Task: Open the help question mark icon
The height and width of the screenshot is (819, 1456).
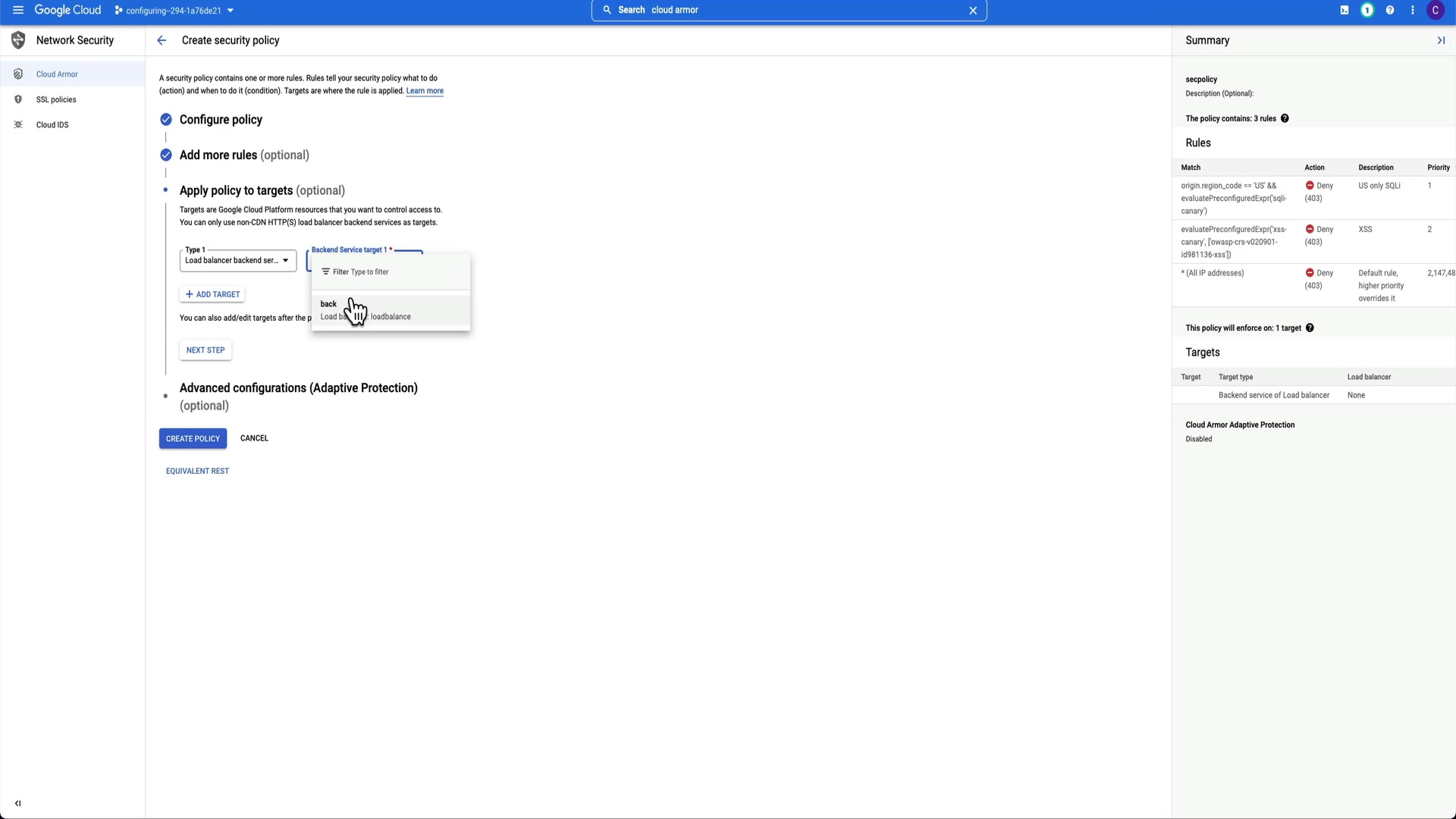Action: point(1389,10)
